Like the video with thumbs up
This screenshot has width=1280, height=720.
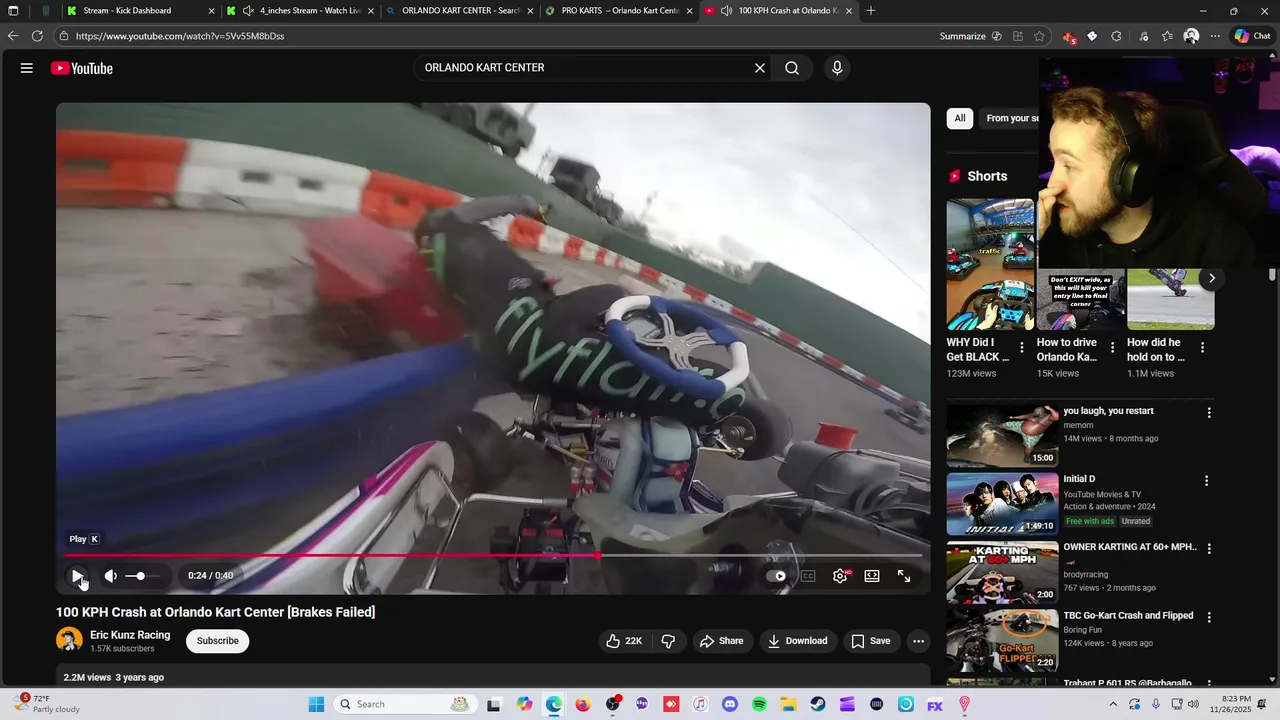[x=624, y=641]
